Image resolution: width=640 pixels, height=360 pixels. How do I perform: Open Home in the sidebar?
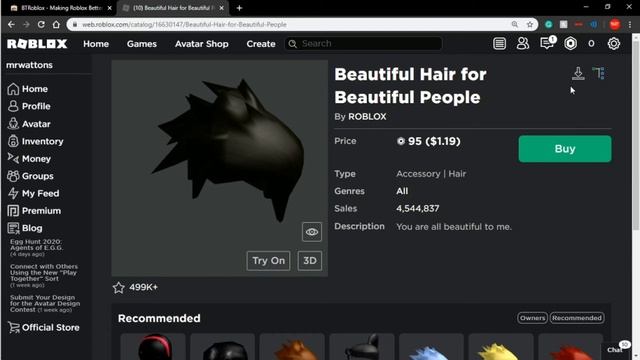click(x=28, y=89)
